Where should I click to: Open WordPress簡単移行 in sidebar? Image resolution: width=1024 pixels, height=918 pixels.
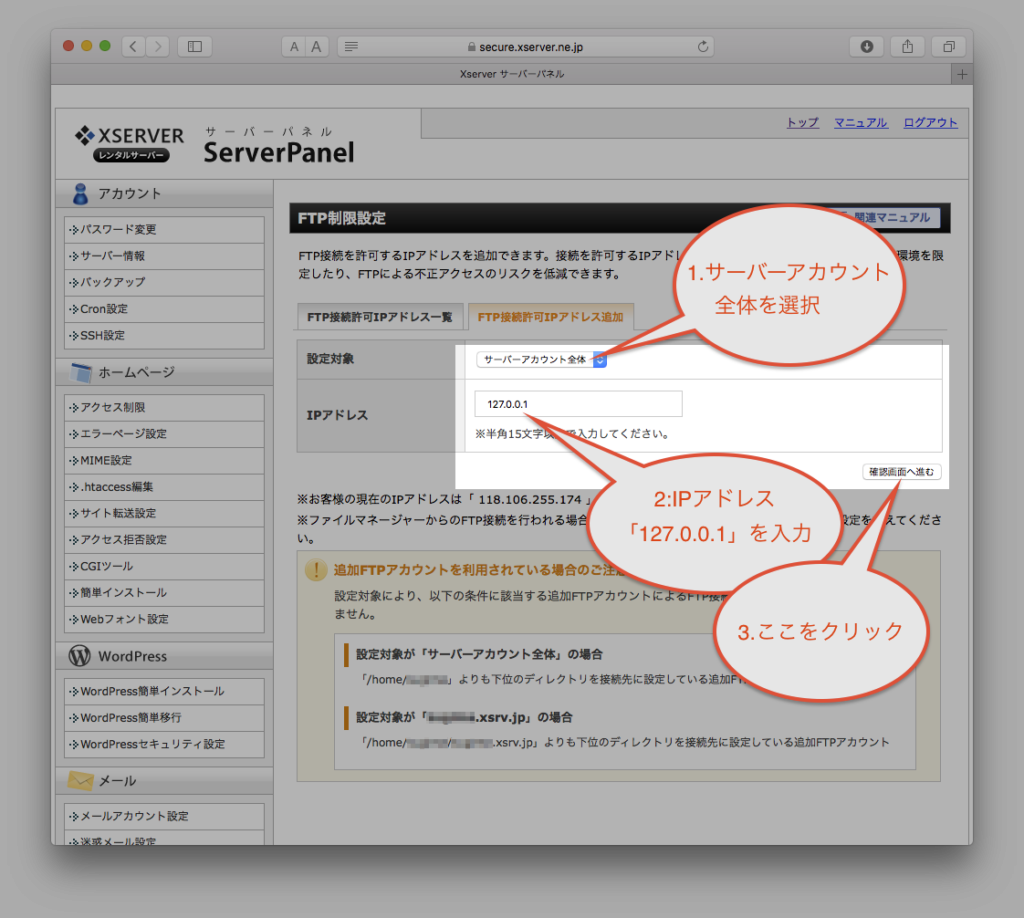(165, 718)
